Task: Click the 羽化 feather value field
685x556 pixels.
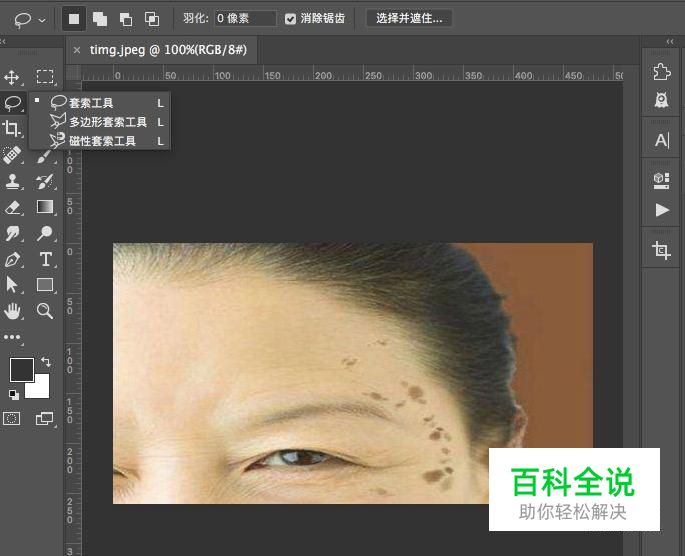Action: click(x=245, y=18)
